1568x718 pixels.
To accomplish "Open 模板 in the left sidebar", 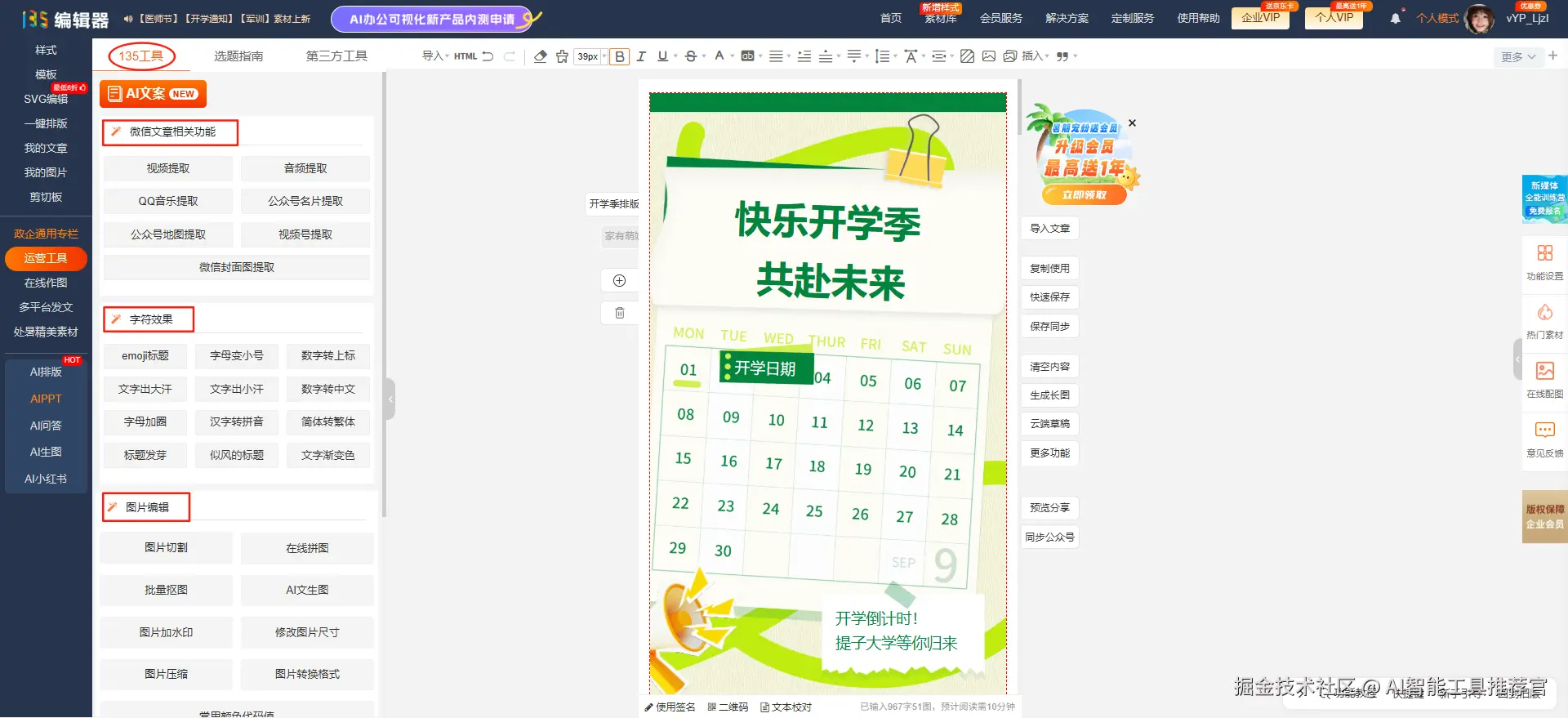I will pos(46,74).
